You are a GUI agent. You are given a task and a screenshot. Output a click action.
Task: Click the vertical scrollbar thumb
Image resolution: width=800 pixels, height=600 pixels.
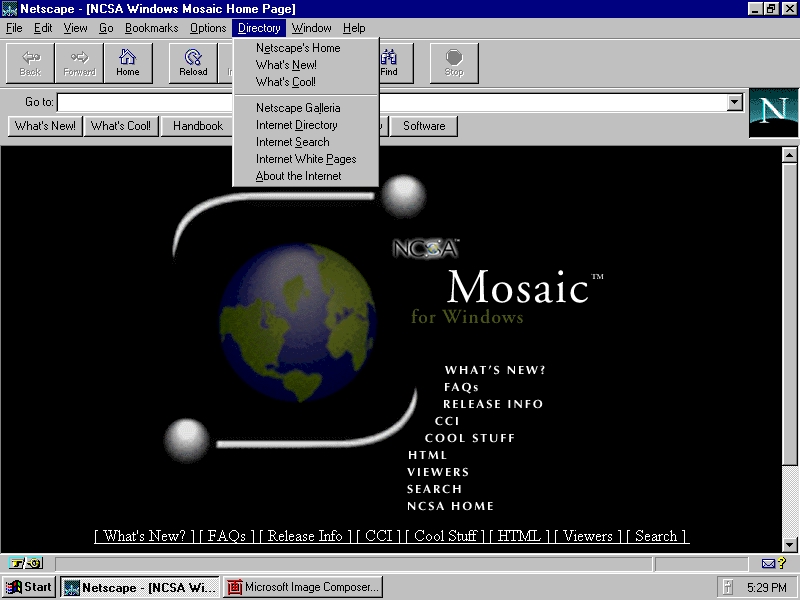pyautogui.click(x=789, y=314)
